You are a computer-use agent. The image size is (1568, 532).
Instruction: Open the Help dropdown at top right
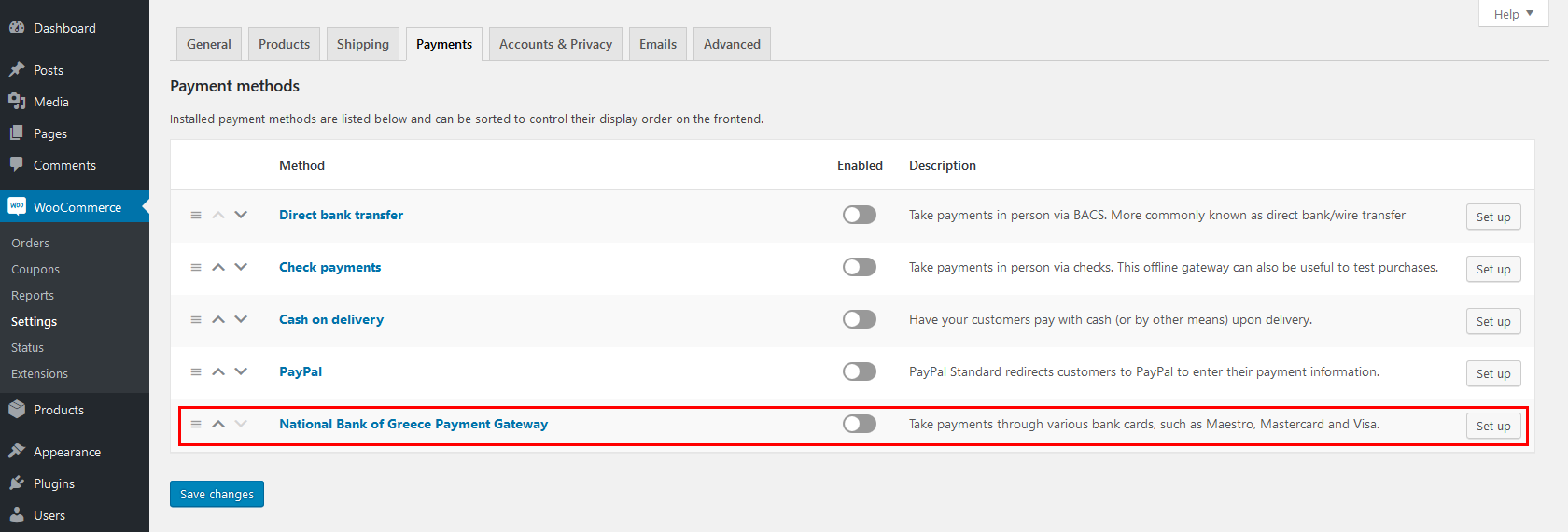pos(1513,14)
